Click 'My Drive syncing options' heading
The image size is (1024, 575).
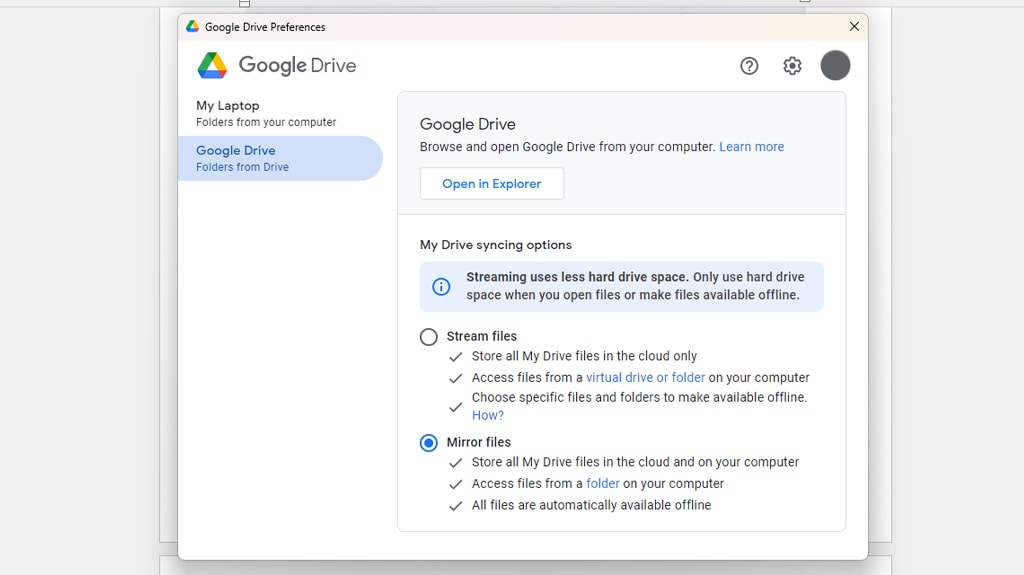pyautogui.click(x=496, y=245)
